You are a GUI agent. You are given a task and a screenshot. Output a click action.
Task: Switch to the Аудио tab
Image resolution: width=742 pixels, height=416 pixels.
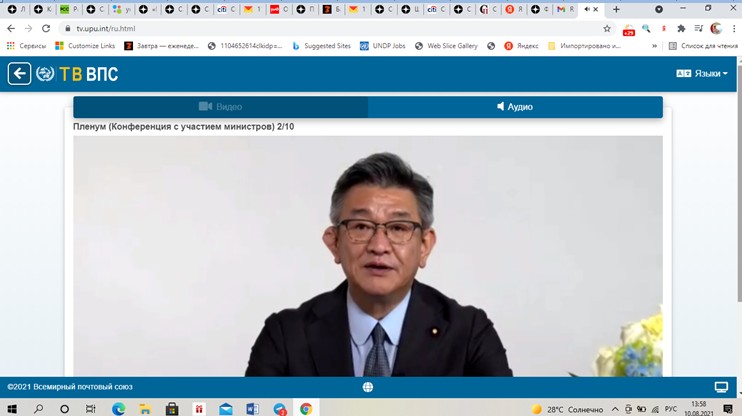pos(515,107)
